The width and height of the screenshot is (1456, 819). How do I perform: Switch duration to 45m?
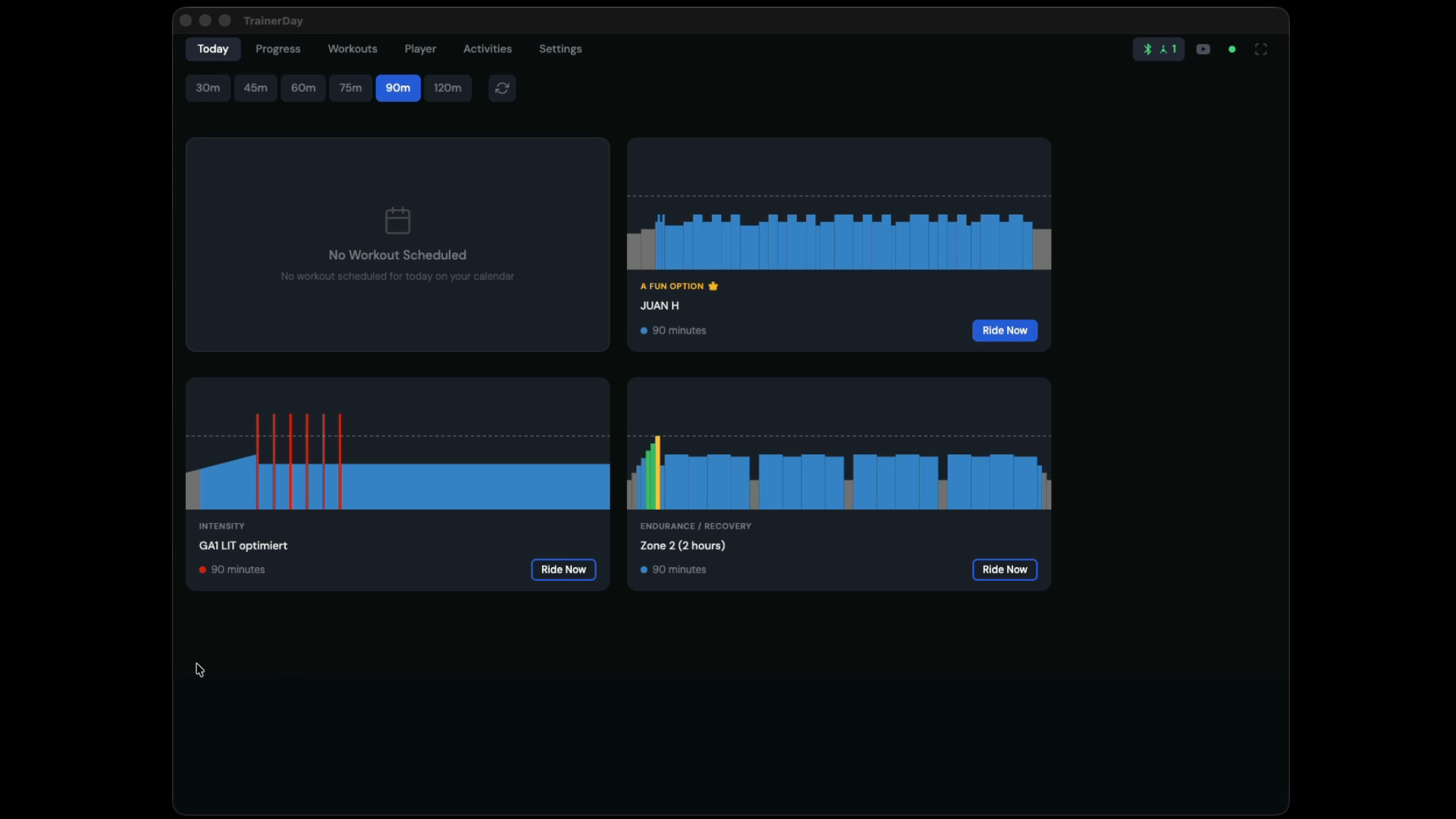[255, 88]
